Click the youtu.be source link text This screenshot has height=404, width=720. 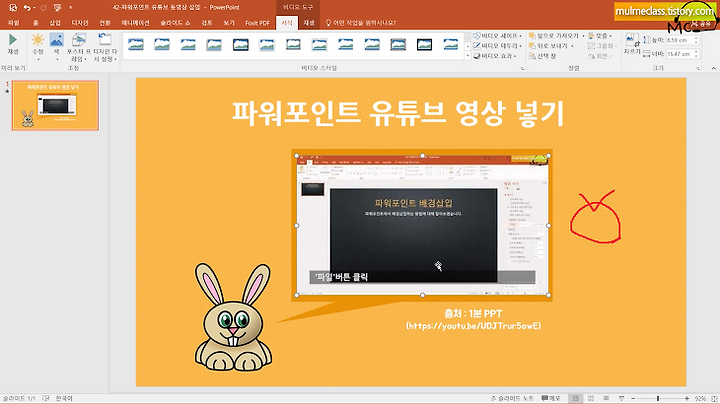(x=473, y=326)
